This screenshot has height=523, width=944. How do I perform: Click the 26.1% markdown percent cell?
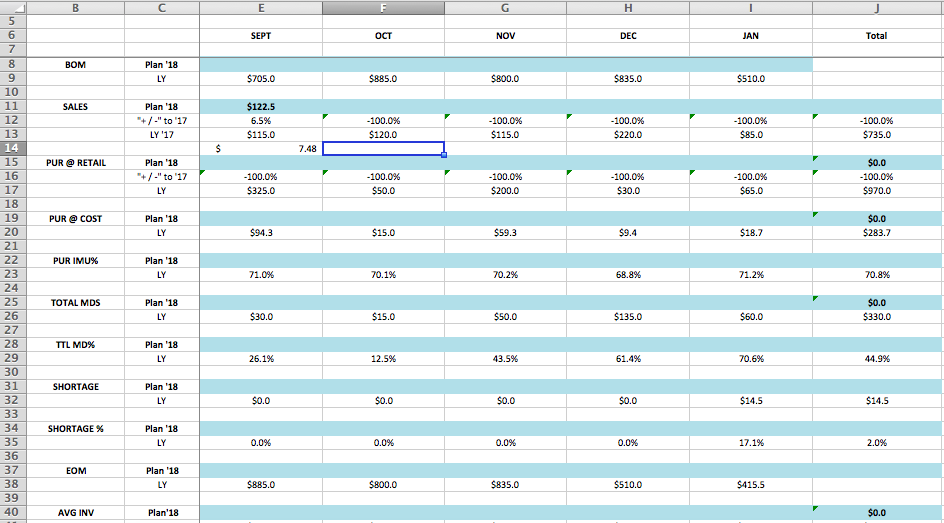click(261, 358)
